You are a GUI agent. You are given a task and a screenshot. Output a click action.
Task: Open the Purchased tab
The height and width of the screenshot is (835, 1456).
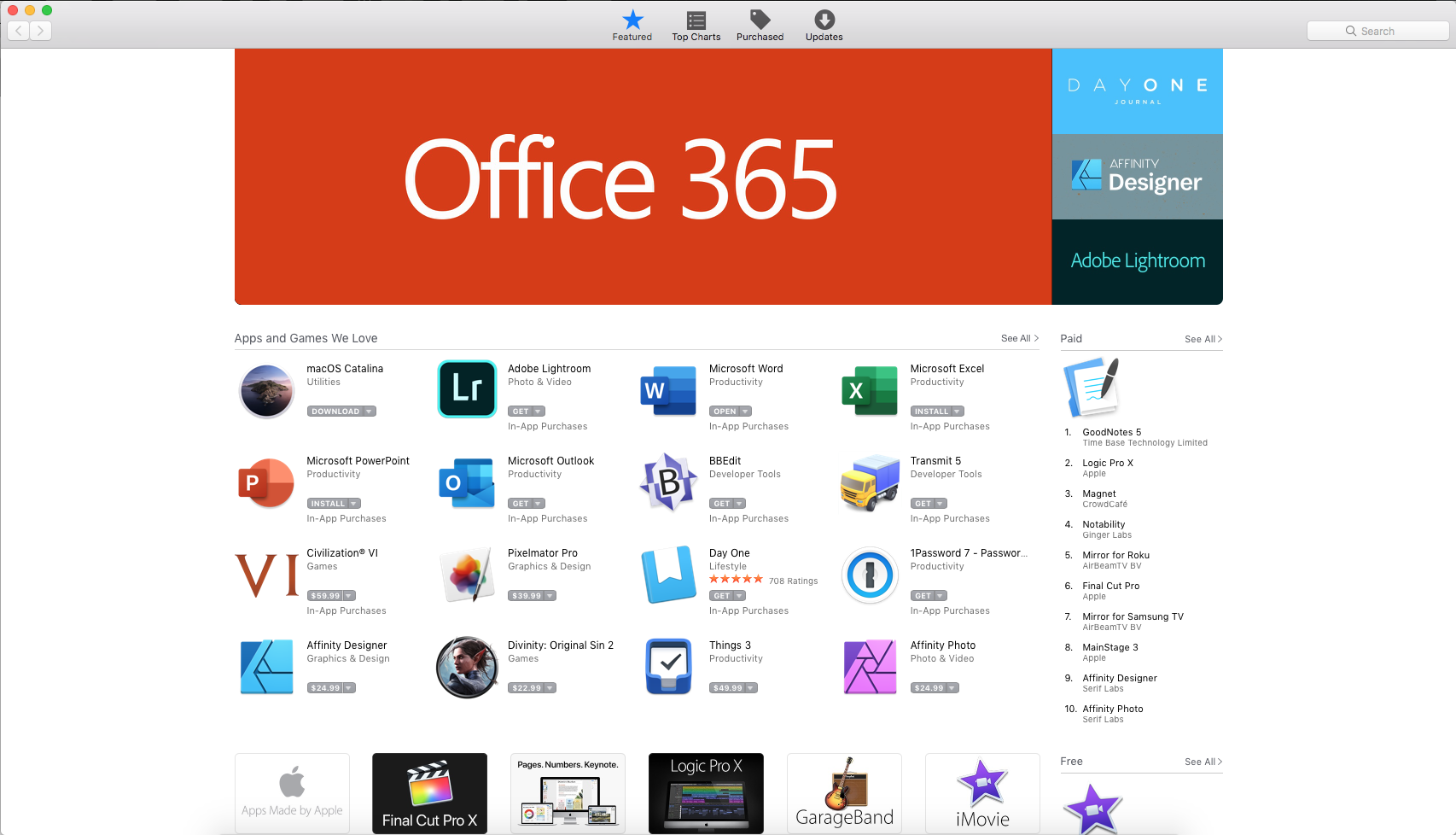(760, 26)
